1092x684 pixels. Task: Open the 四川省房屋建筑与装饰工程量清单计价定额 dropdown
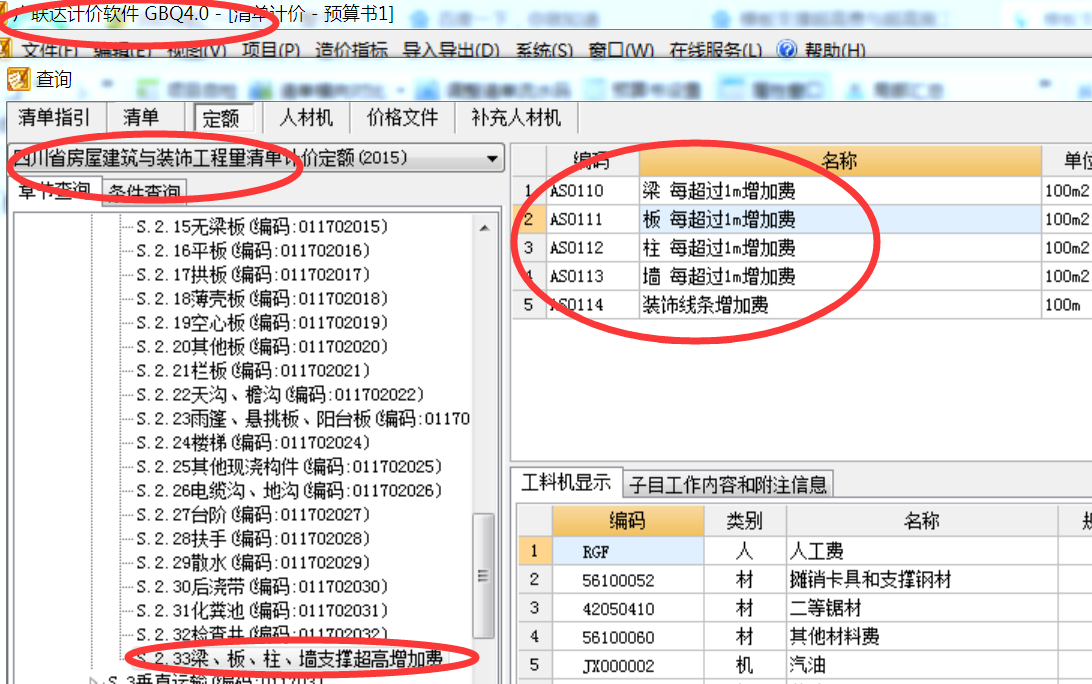[x=491, y=157]
